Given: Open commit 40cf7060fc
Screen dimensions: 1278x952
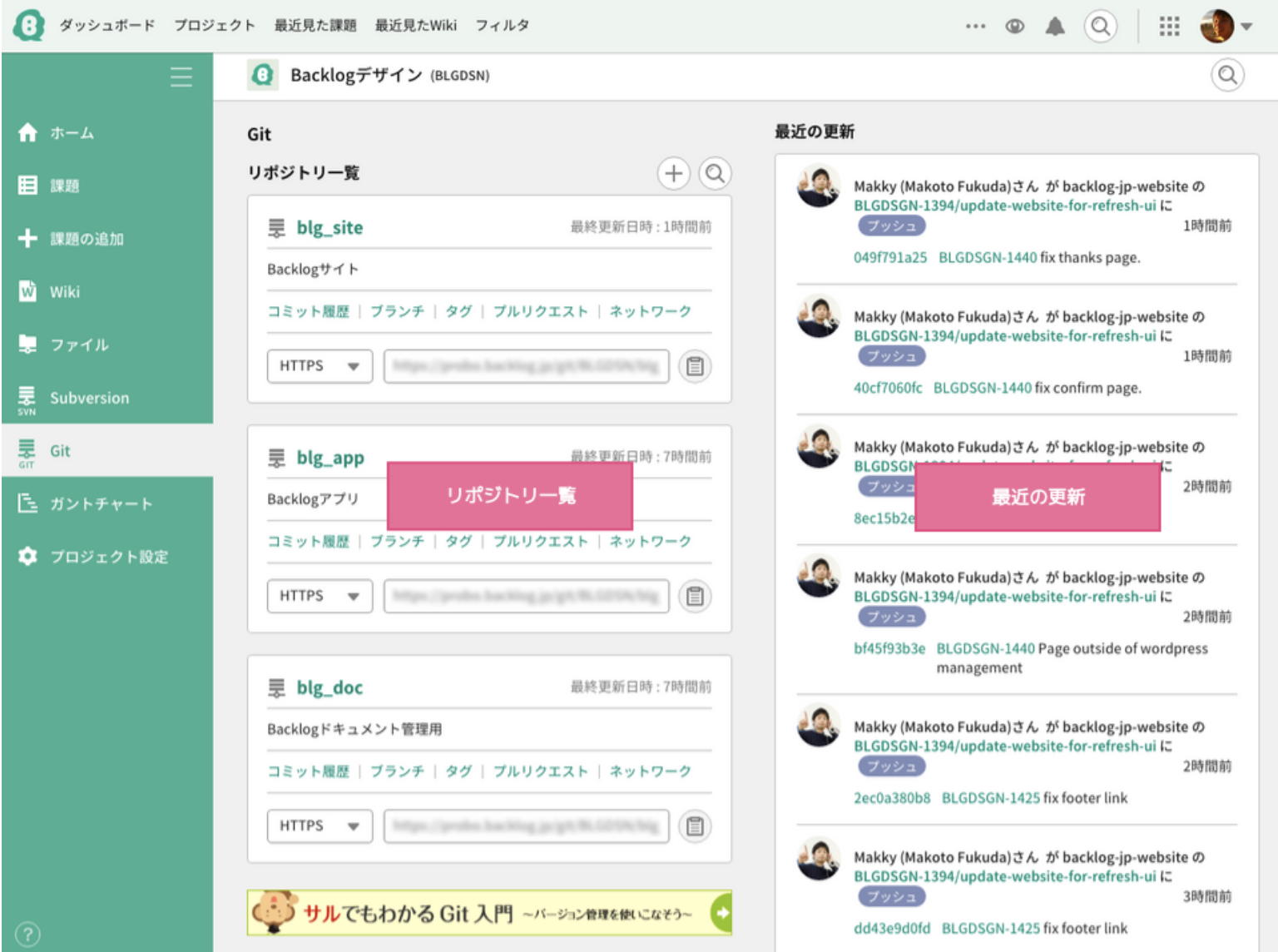Looking at the screenshot, I should [888, 388].
